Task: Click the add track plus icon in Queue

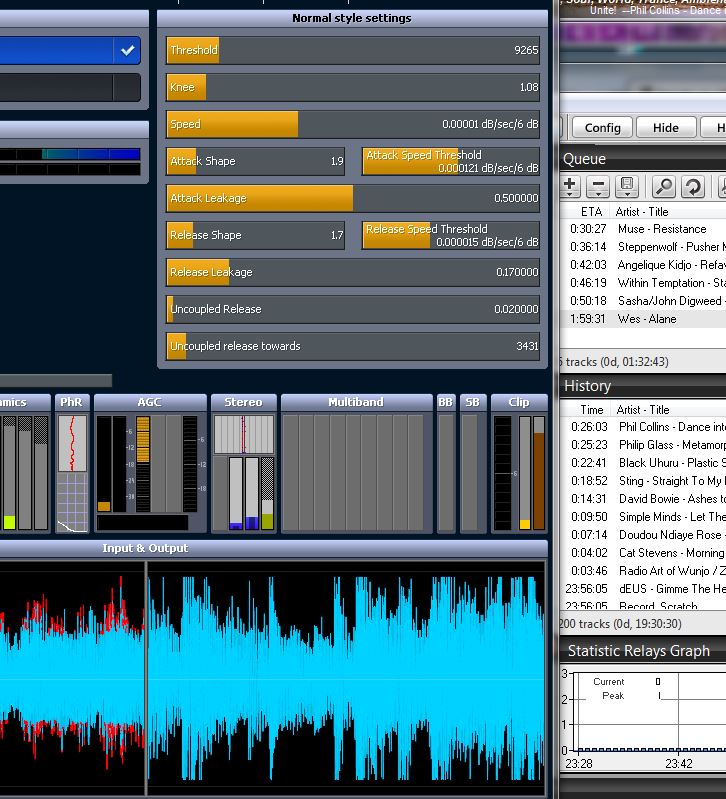Action: [570, 184]
